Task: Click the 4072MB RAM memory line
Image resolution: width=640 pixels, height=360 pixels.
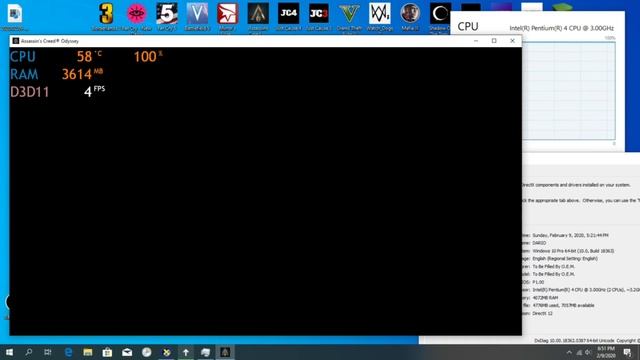Action: (545, 298)
